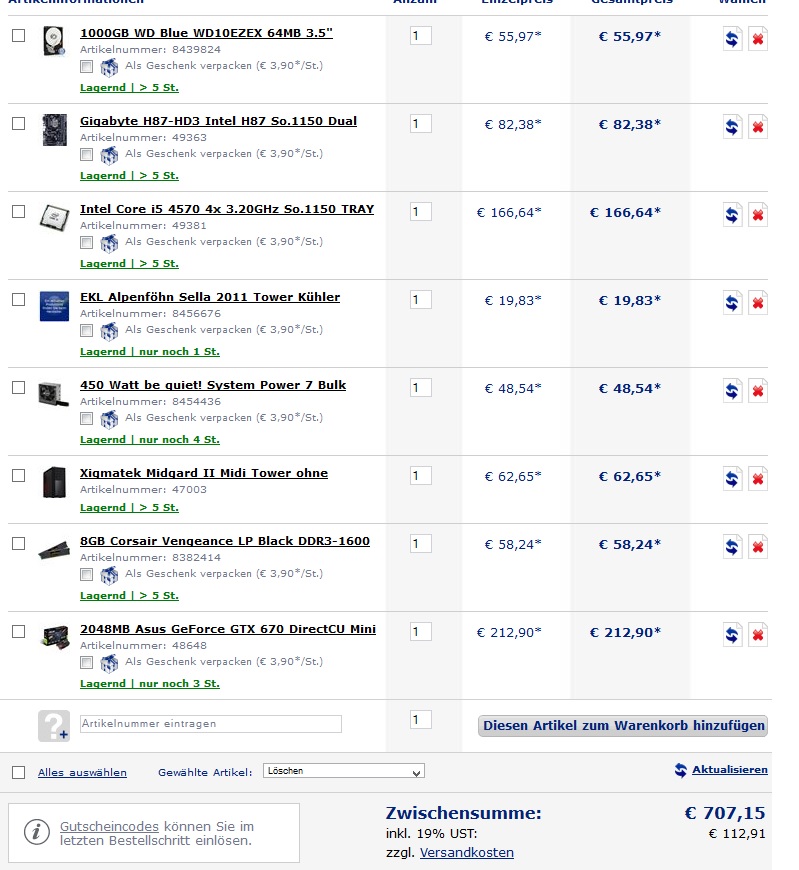The width and height of the screenshot is (799, 870).
Task: Click question mark add-article icon
Action: (x=54, y=726)
